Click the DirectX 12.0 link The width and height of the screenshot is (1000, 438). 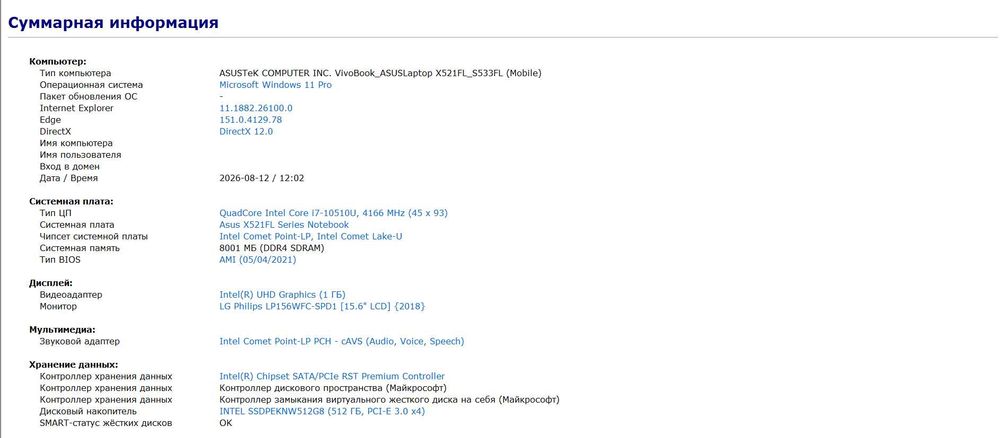(x=246, y=131)
